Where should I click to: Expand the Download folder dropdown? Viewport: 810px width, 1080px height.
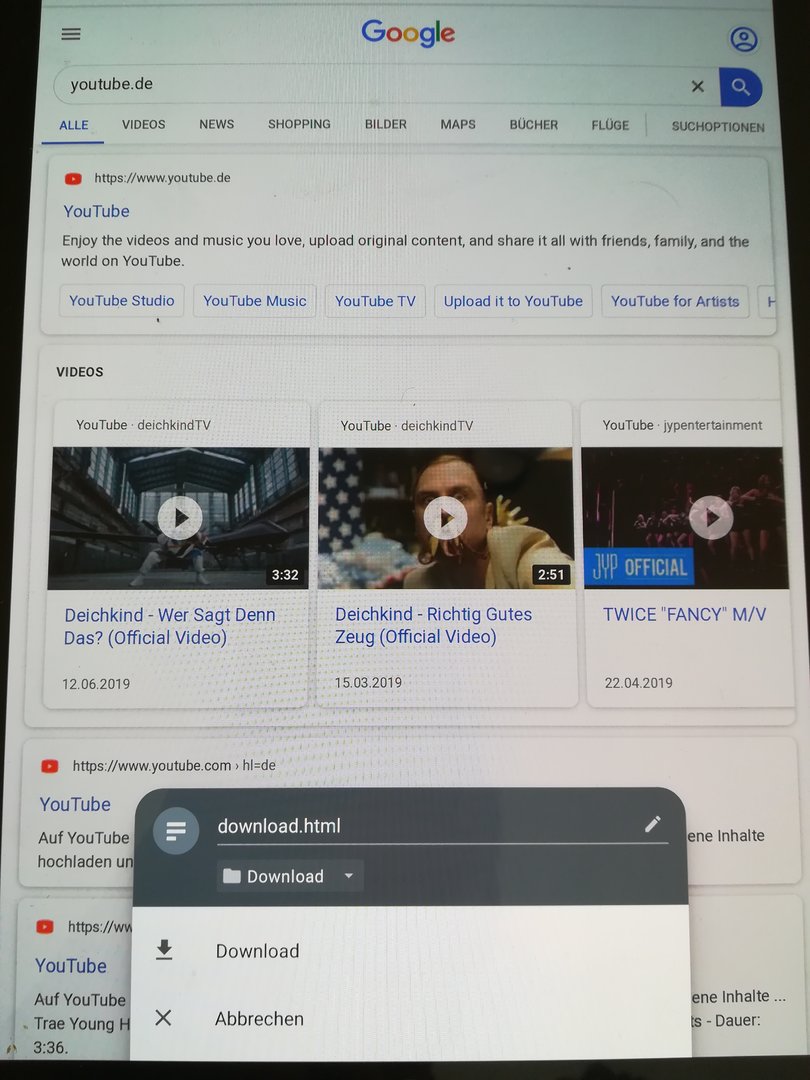290,876
